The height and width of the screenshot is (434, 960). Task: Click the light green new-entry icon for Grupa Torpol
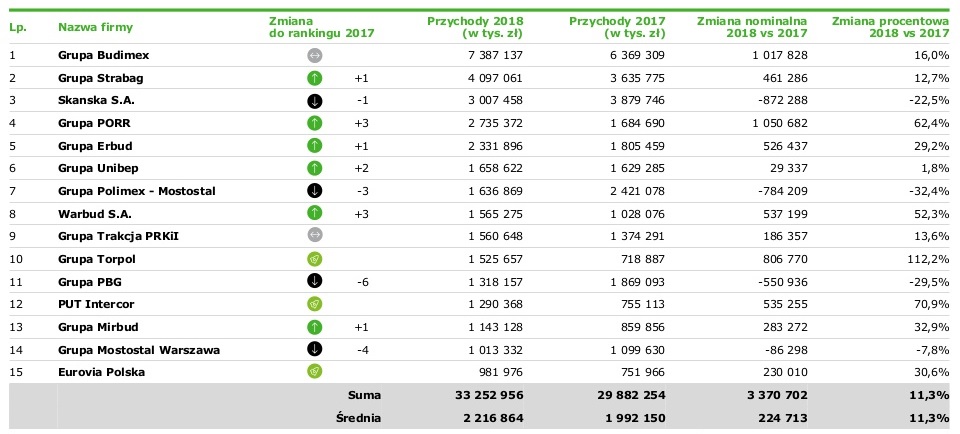(314, 259)
